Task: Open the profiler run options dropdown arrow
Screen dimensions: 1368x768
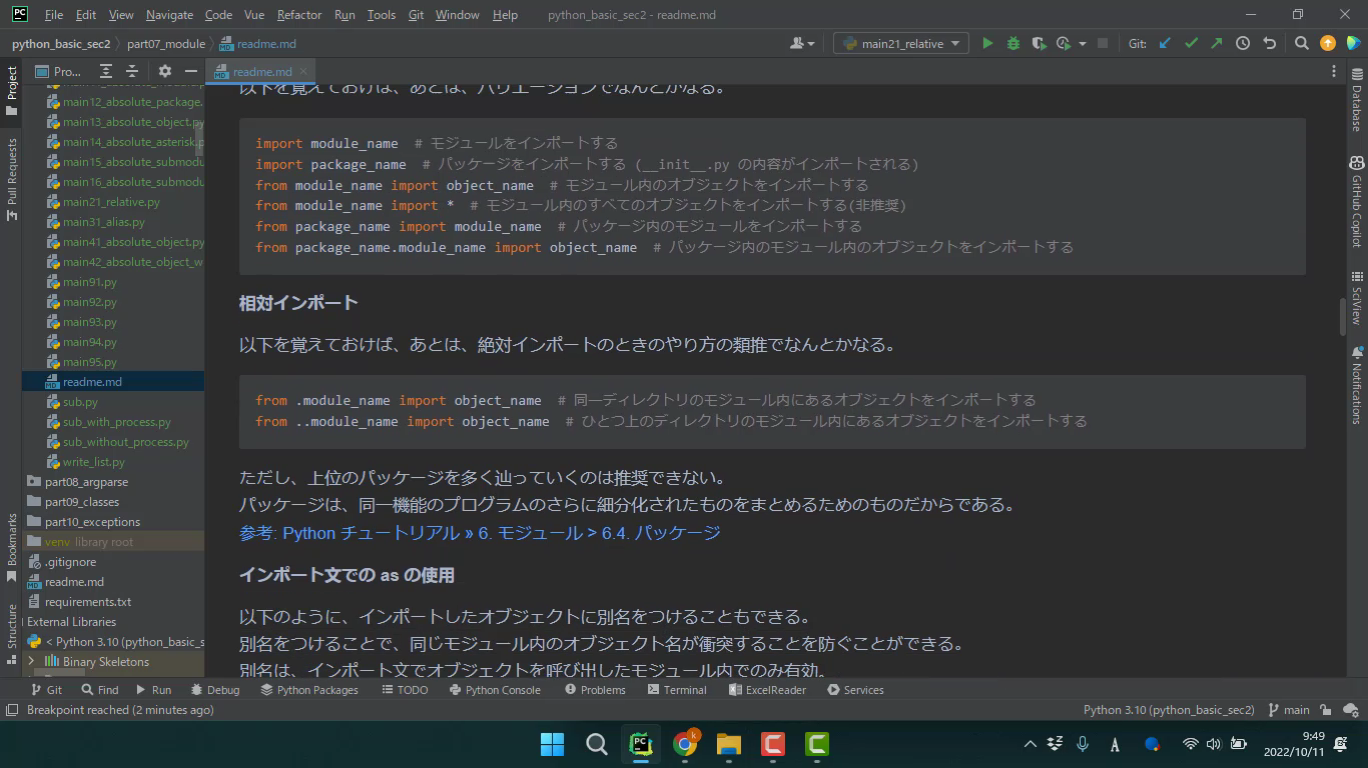Action: [1082, 44]
